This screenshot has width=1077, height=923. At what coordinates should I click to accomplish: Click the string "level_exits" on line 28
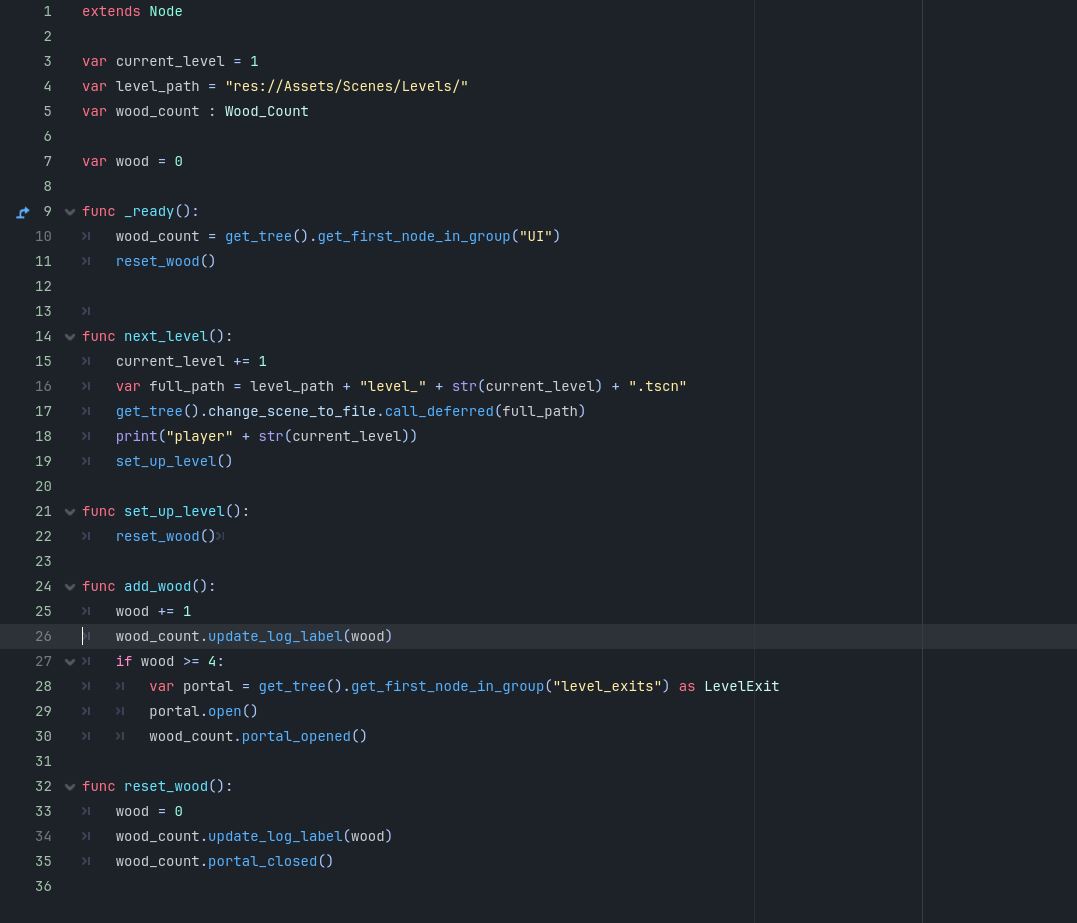(x=606, y=686)
